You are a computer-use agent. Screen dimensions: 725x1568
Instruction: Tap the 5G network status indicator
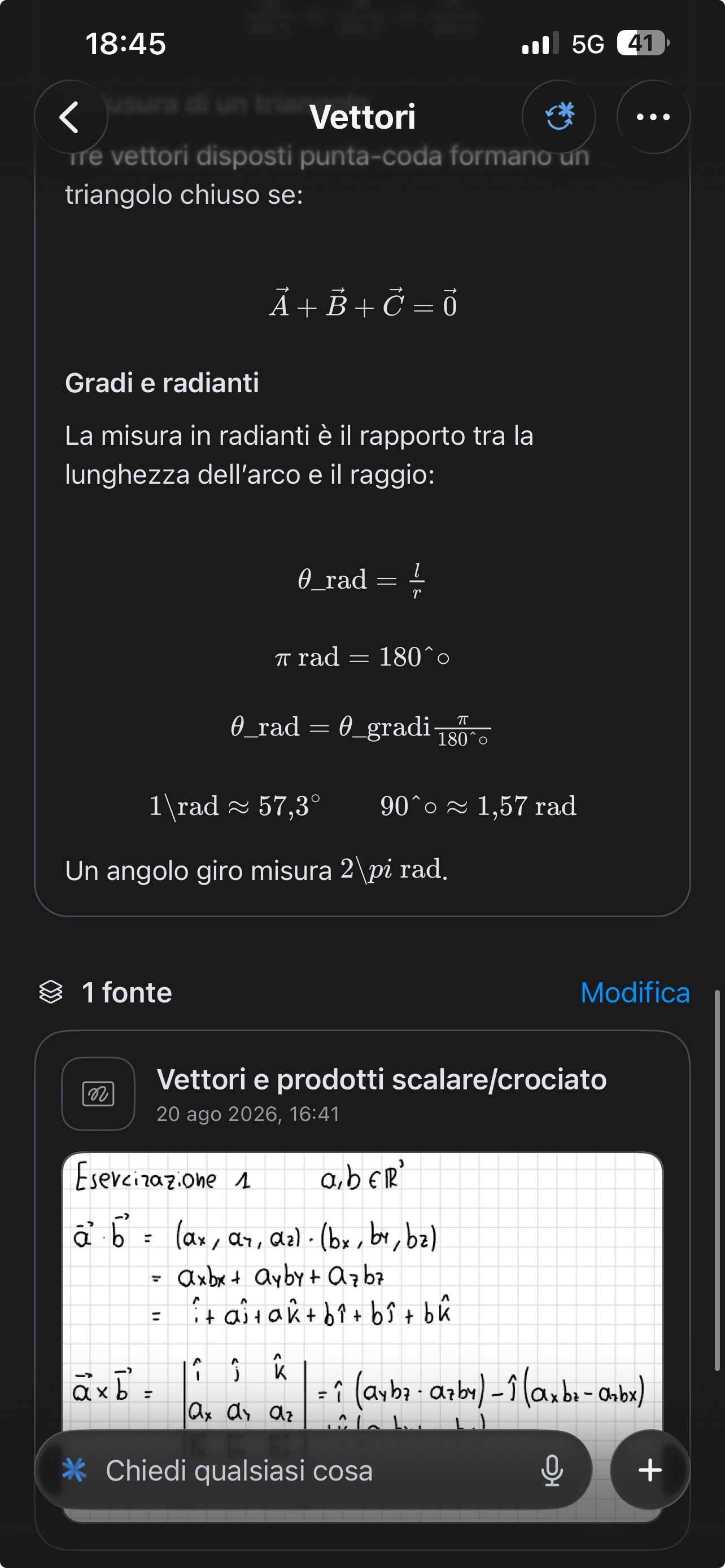click(x=588, y=44)
